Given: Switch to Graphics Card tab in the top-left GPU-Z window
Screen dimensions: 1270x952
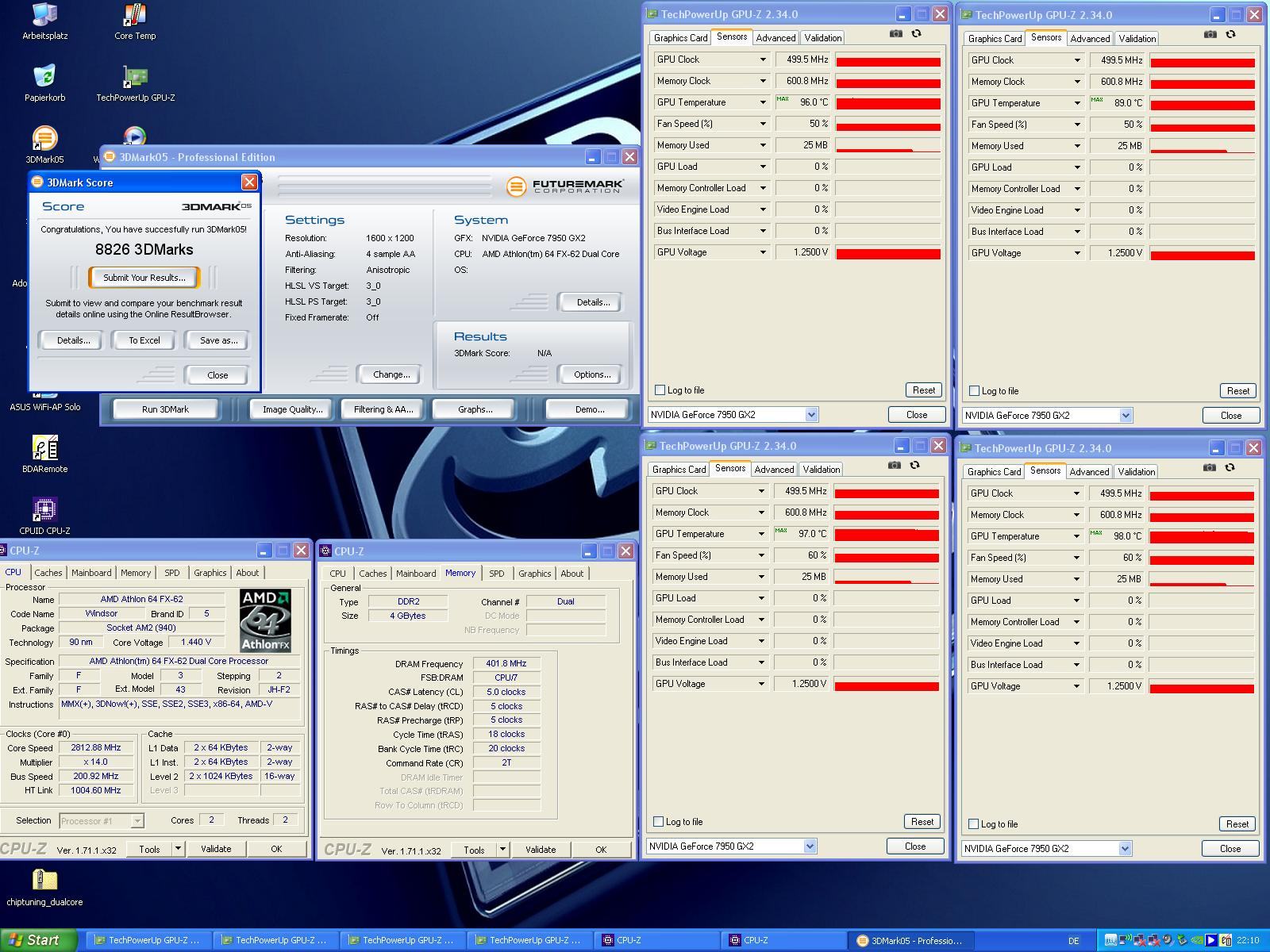Looking at the screenshot, I should pyautogui.click(x=680, y=38).
